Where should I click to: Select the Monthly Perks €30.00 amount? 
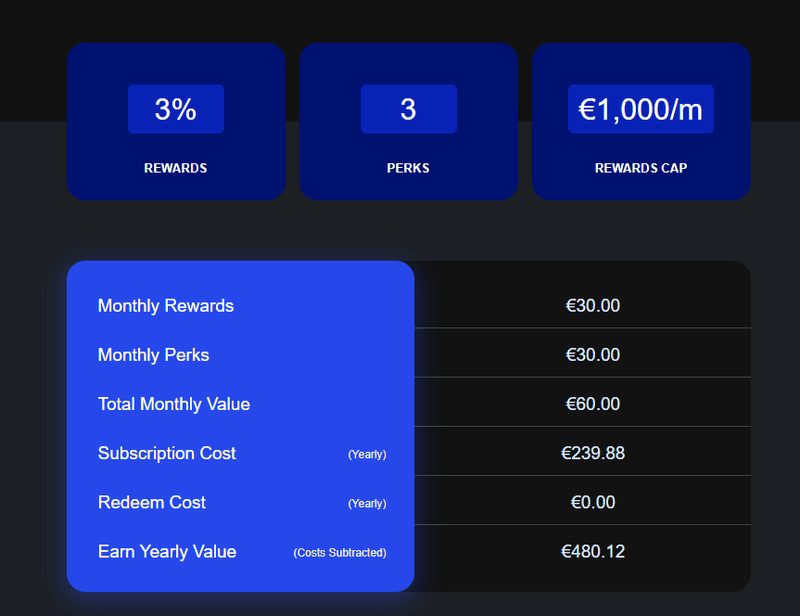coord(593,355)
